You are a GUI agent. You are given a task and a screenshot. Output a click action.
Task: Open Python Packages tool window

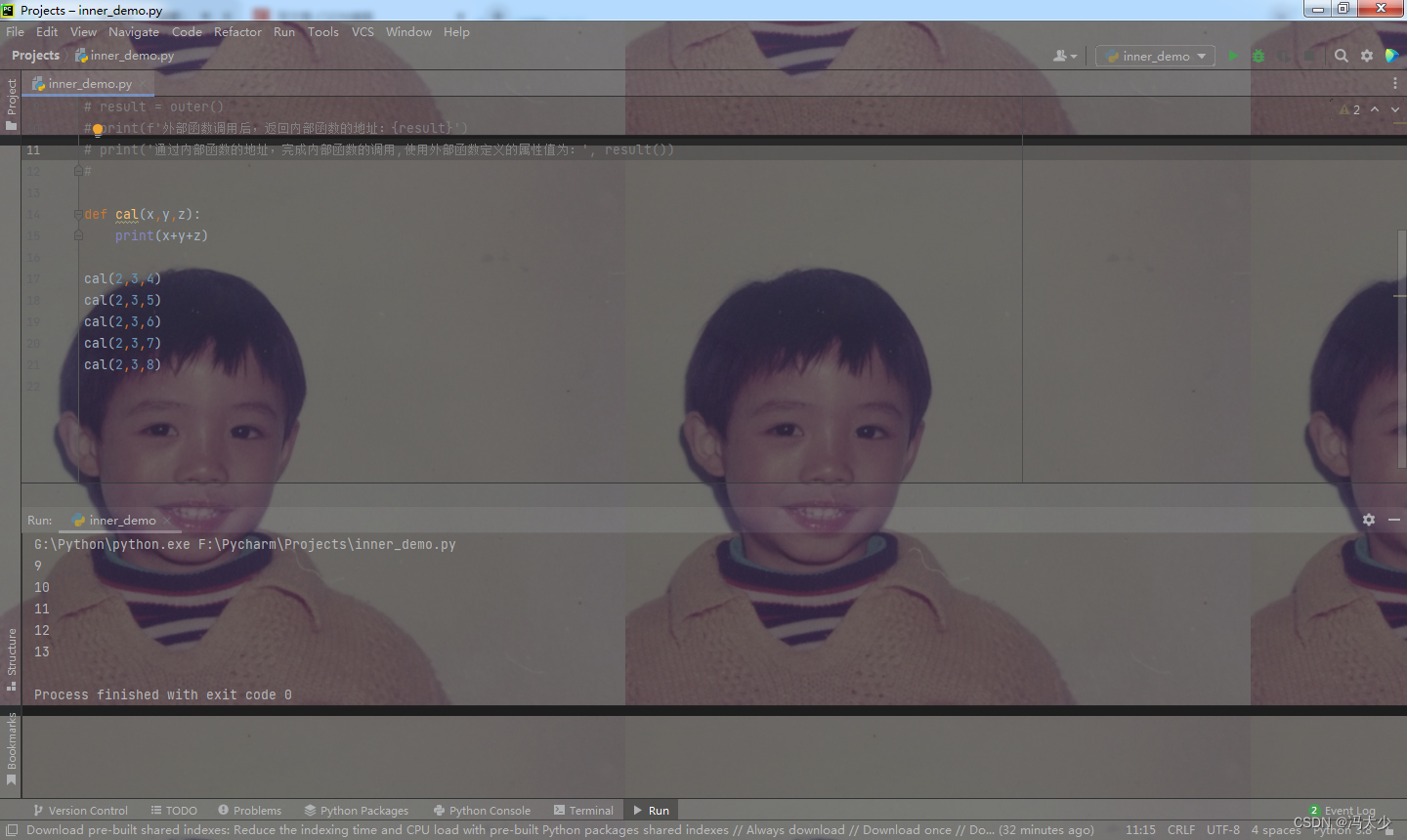(357, 811)
